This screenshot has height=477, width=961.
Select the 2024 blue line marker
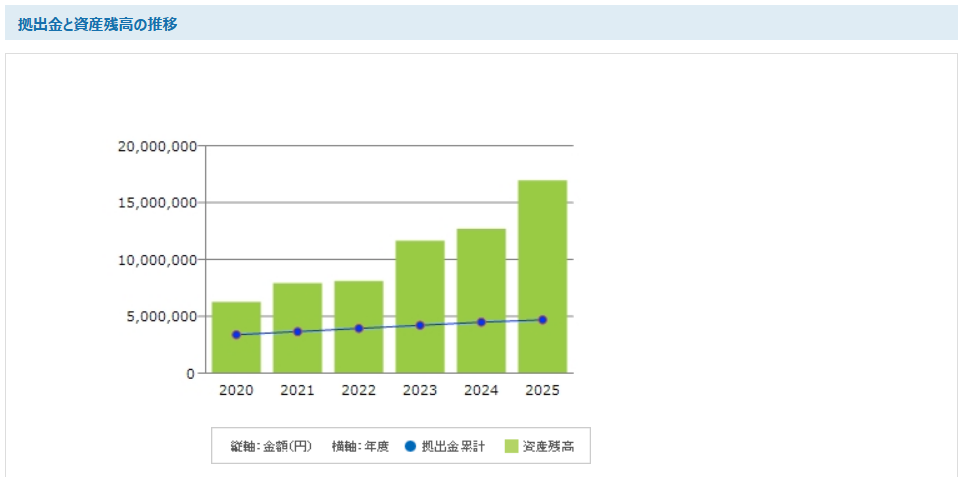(x=481, y=322)
